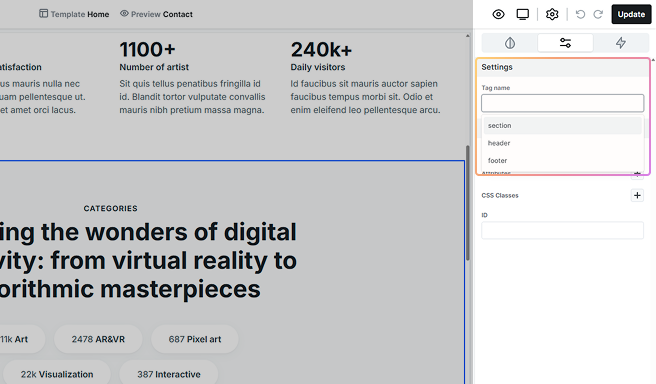Click the Undo arrow icon
The width and height of the screenshot is (656, 384).
(x=580, y=15)
